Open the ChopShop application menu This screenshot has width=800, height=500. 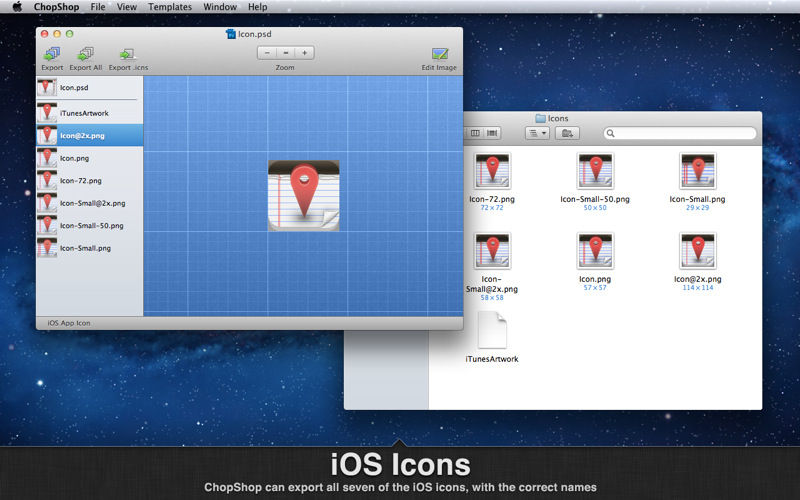[56, 7]
